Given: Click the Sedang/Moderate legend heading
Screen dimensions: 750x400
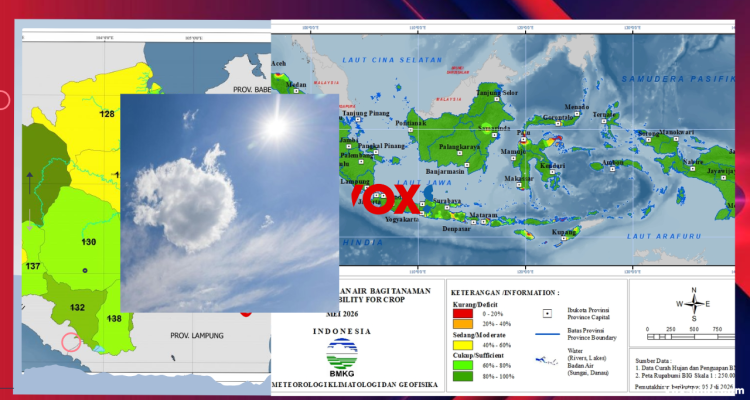Looking at the screenshot, I should click(x=479, y=335).
